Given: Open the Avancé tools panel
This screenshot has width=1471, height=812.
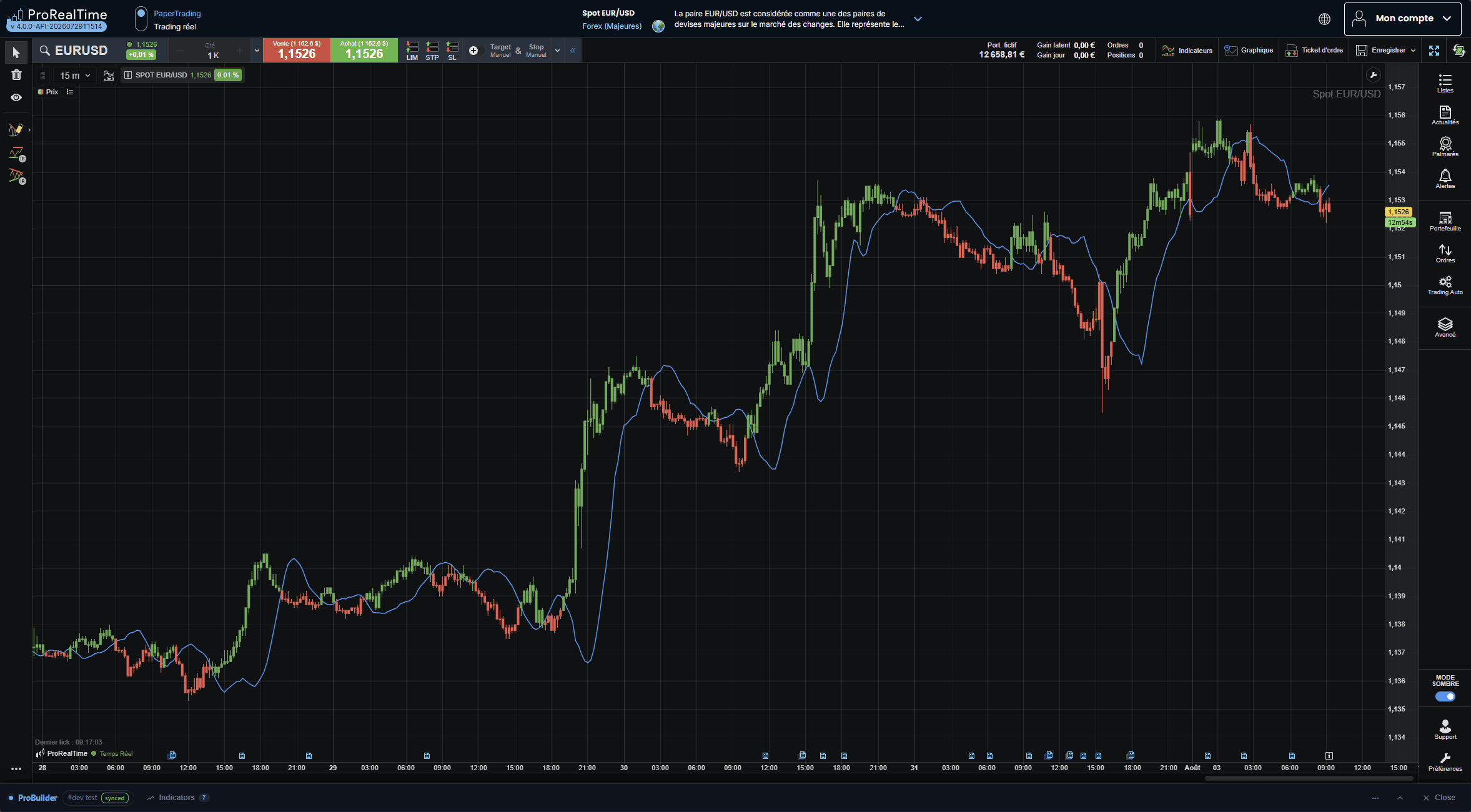Looking at the screenshot, I should tap(1445, 327).
